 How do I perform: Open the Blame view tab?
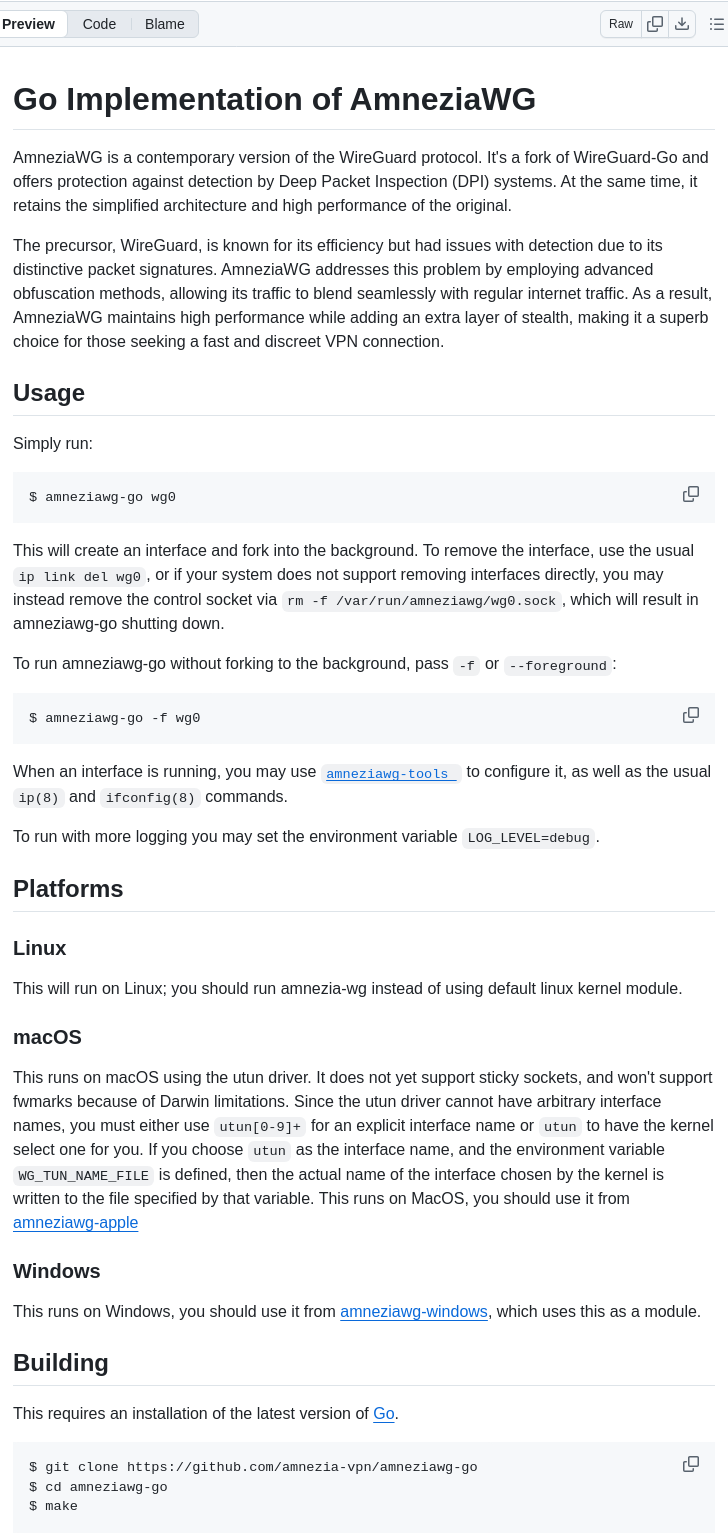coord(165,24)
